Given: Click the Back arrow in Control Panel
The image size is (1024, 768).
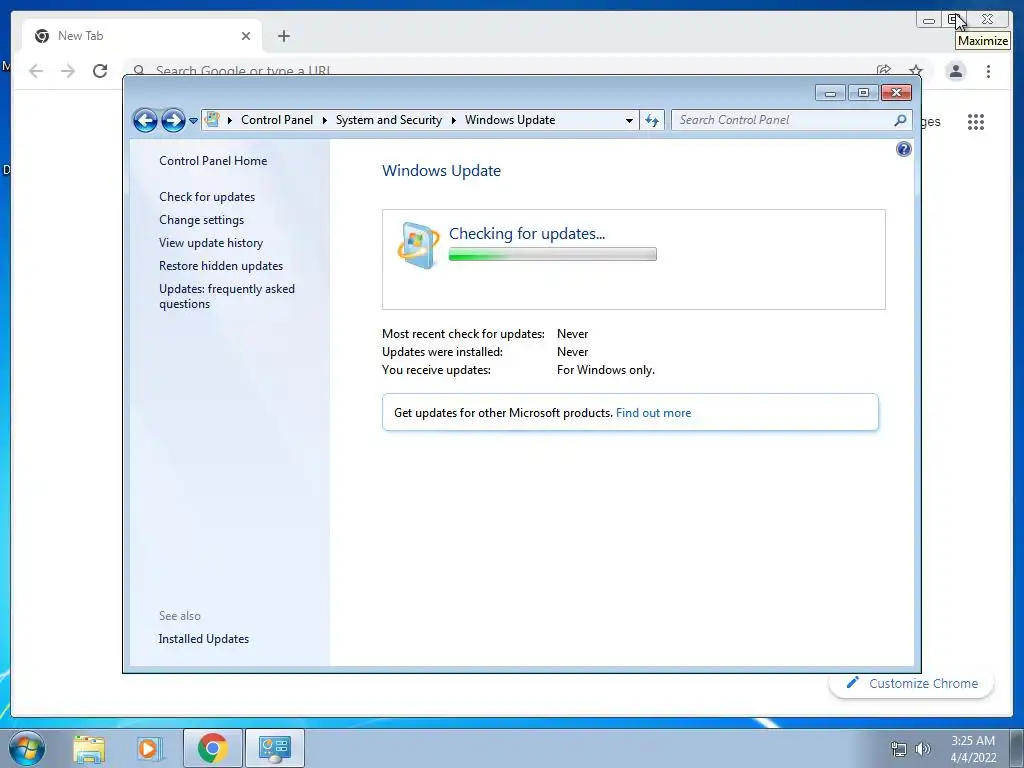Looking at the screenshot, I should 145,120.
